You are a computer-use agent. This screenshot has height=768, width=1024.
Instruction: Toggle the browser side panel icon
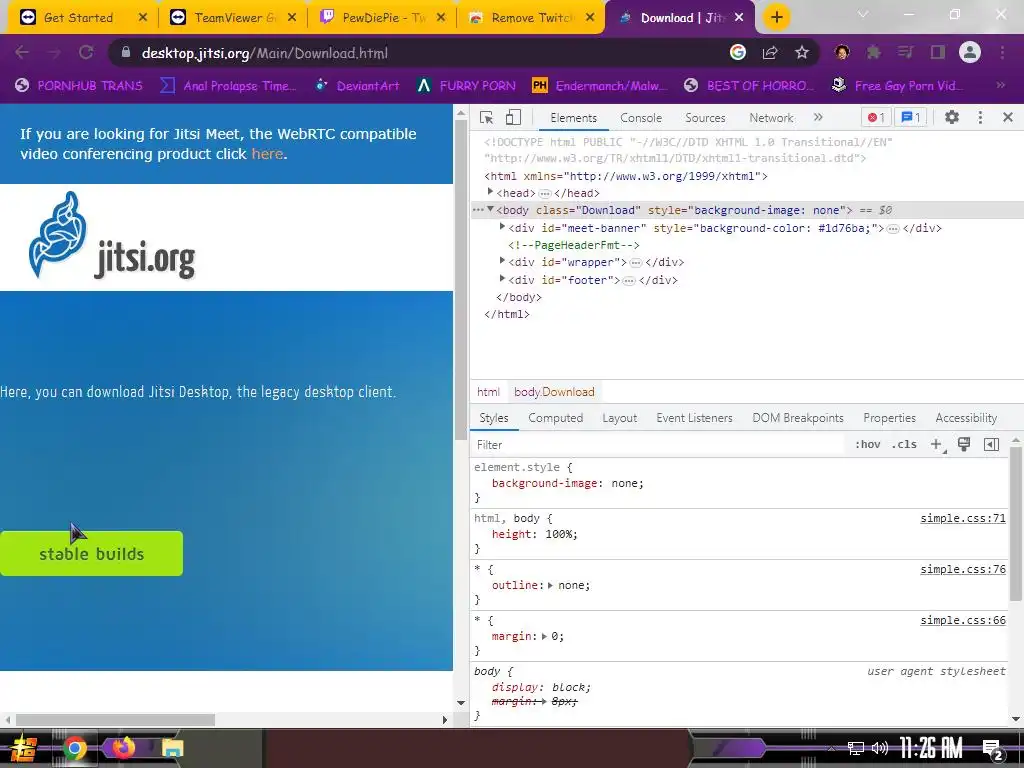pyautogui.click(x=938, y=52)
